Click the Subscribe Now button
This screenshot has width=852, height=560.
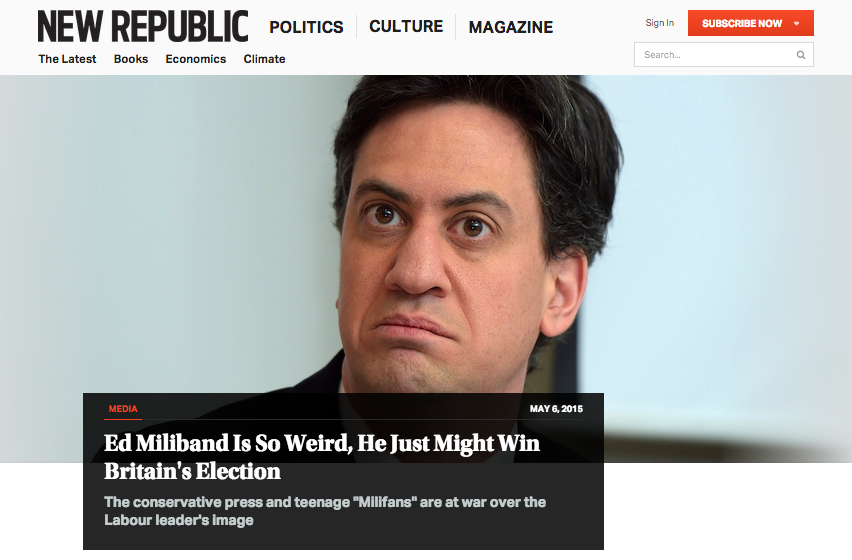(x=741, y=23)
